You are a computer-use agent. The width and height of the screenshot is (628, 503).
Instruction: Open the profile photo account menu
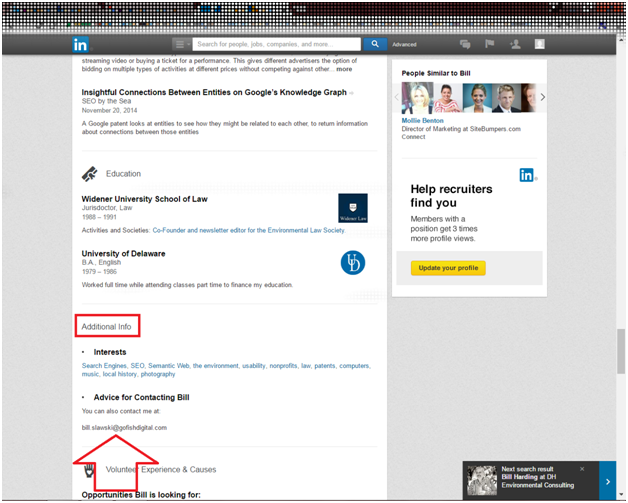tap(539, 44)
